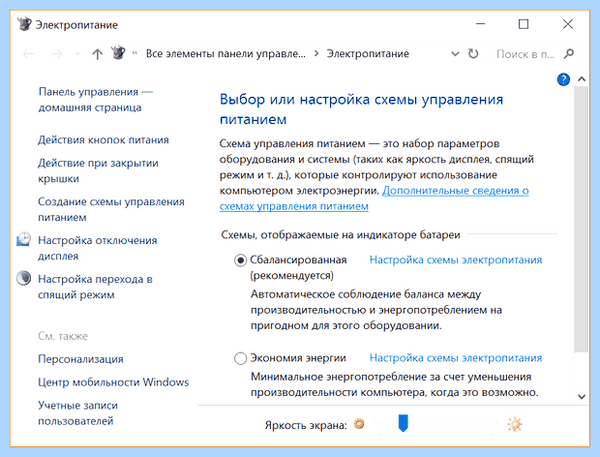Open Настройка отключения дисплея
Image resolution: width=600 pixels, height=457 pixels.
coord(97,248)
